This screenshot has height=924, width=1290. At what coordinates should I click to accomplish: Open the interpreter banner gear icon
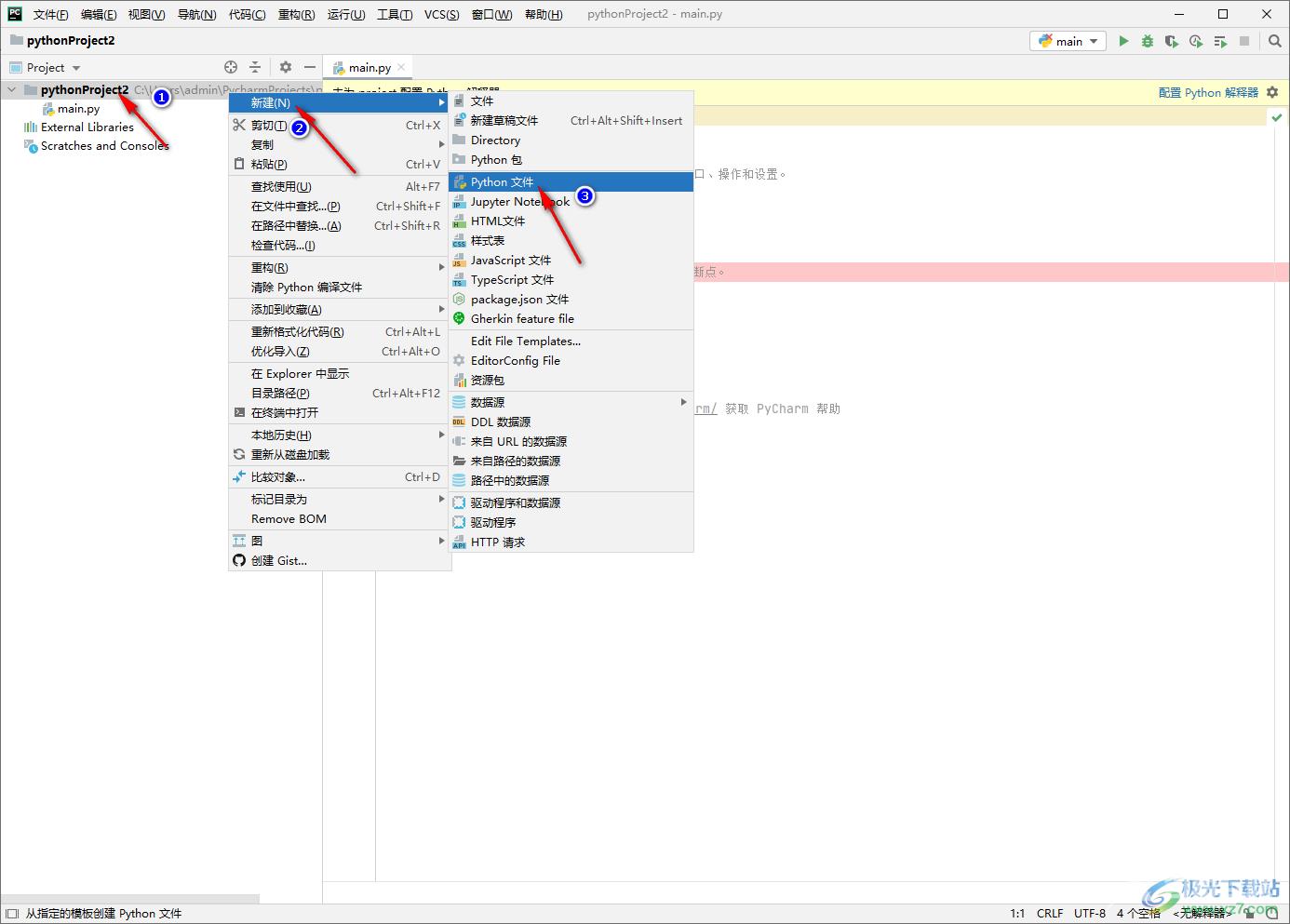1272,92
